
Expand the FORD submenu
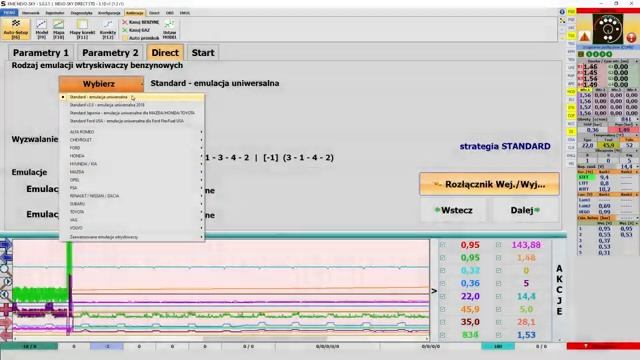coord(132,148)
